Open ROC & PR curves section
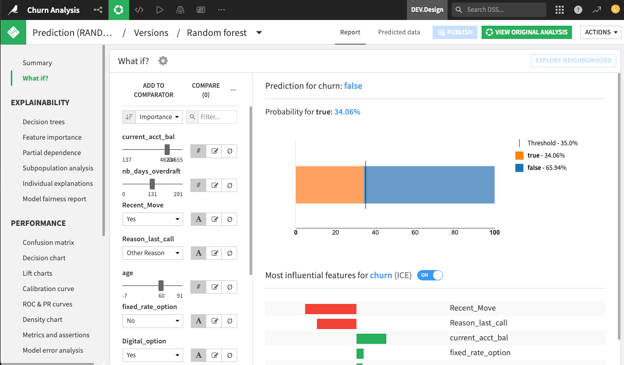 [x=47, y=304]
